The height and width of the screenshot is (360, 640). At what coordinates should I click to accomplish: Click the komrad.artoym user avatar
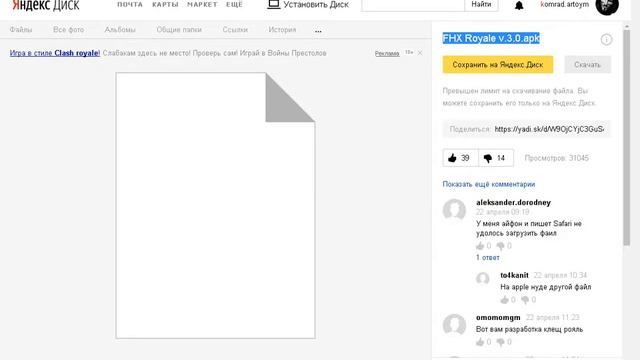click(x=607, y=6)
